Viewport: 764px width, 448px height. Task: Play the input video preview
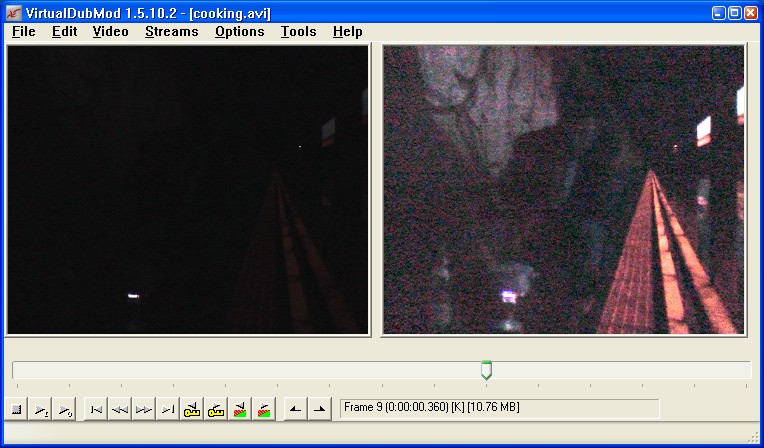tap(40, 409)
